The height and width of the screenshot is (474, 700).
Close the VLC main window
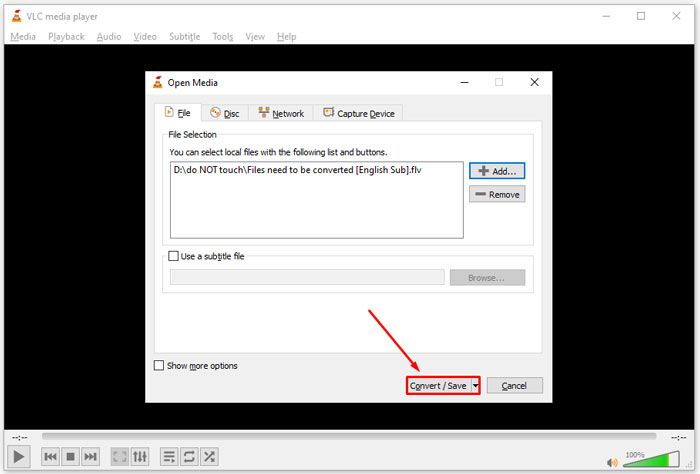point(676,16)
